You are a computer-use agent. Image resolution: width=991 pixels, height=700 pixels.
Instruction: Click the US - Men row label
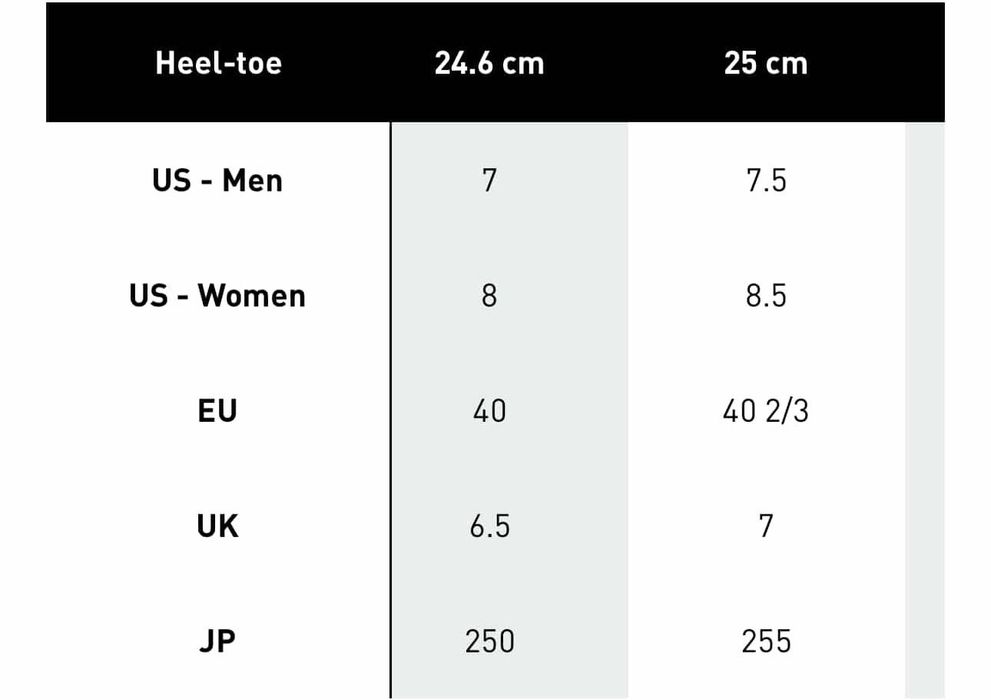point(218,181)
